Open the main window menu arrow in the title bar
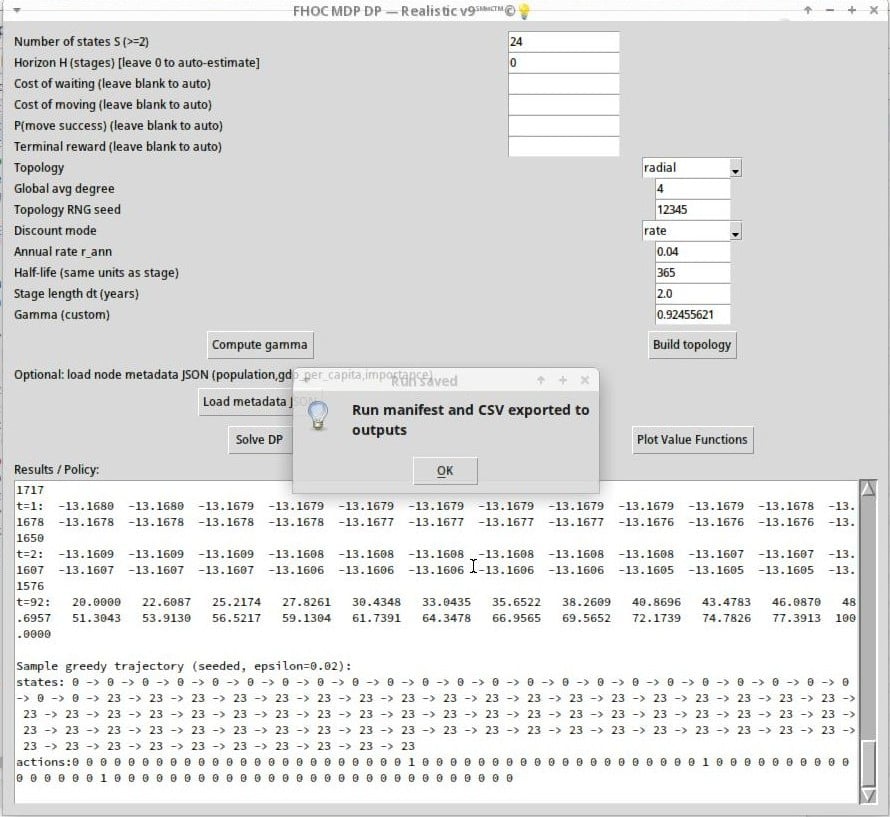Screen dimensions: 890x817 16,10
